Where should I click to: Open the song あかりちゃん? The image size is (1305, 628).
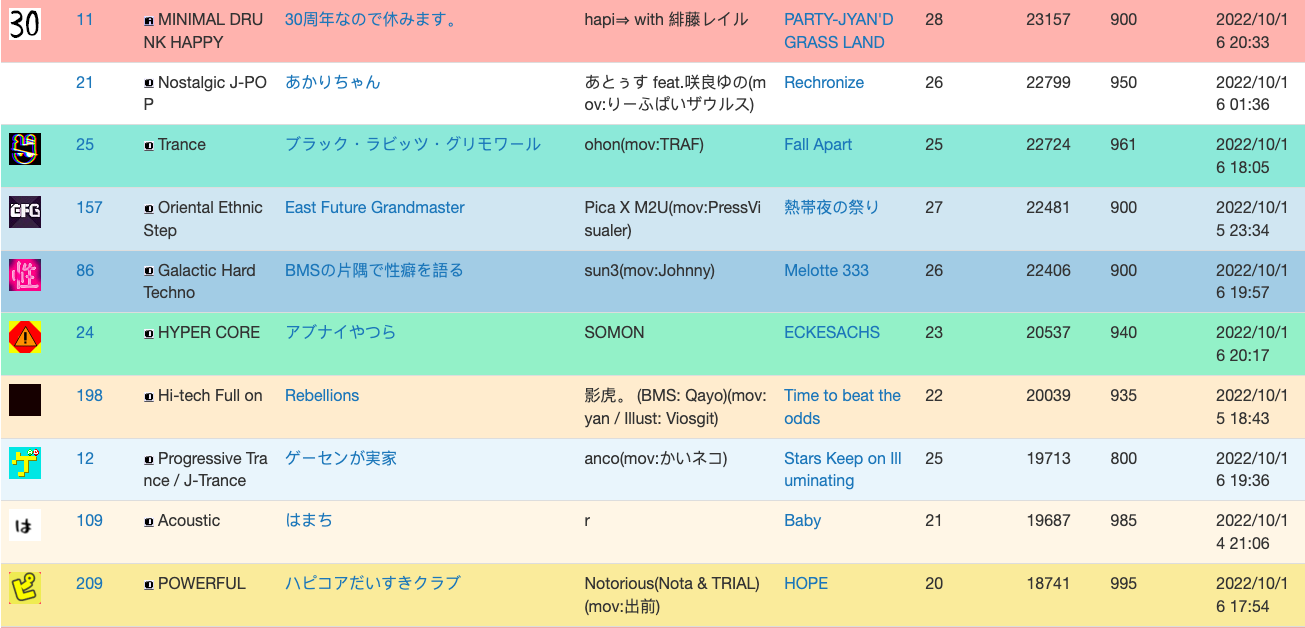332,82
